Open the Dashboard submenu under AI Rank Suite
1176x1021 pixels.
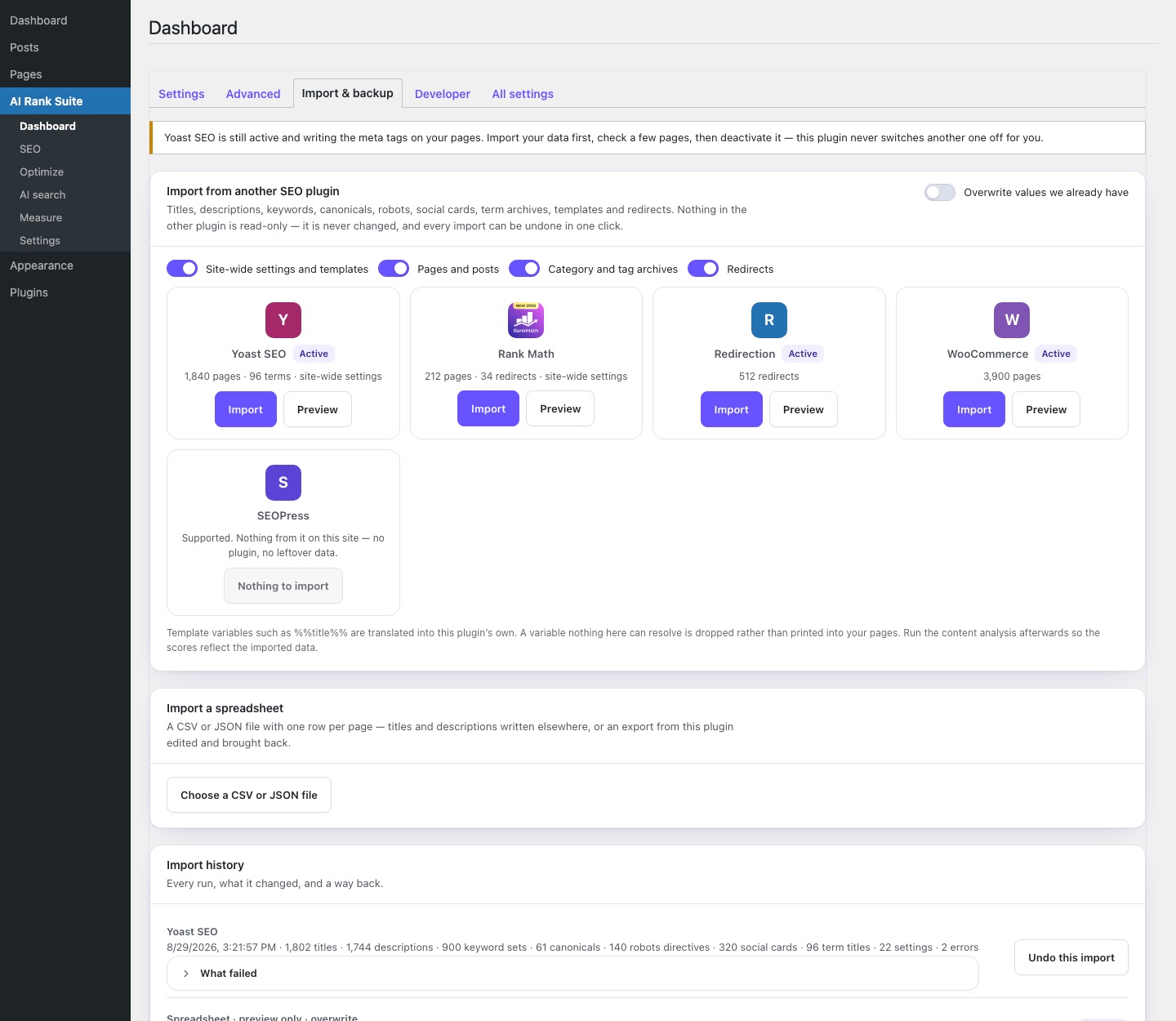pos(65,126)
